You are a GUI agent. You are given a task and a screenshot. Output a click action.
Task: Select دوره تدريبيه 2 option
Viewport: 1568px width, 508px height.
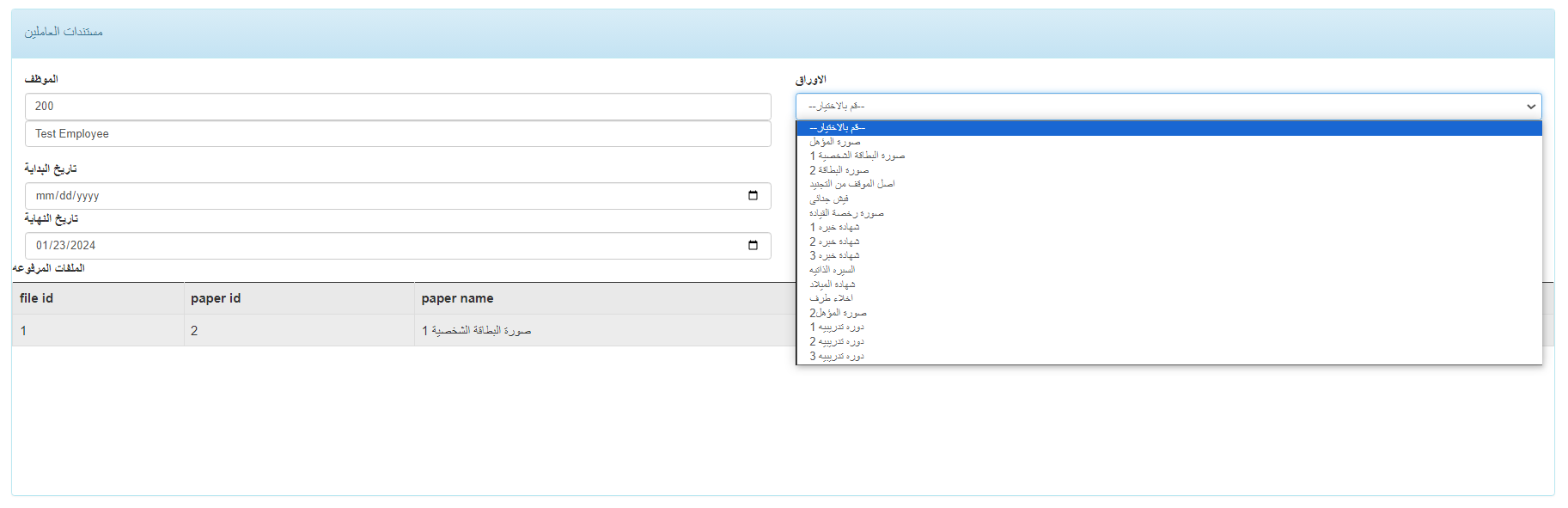pyautogui.click(x=837, y=341)
